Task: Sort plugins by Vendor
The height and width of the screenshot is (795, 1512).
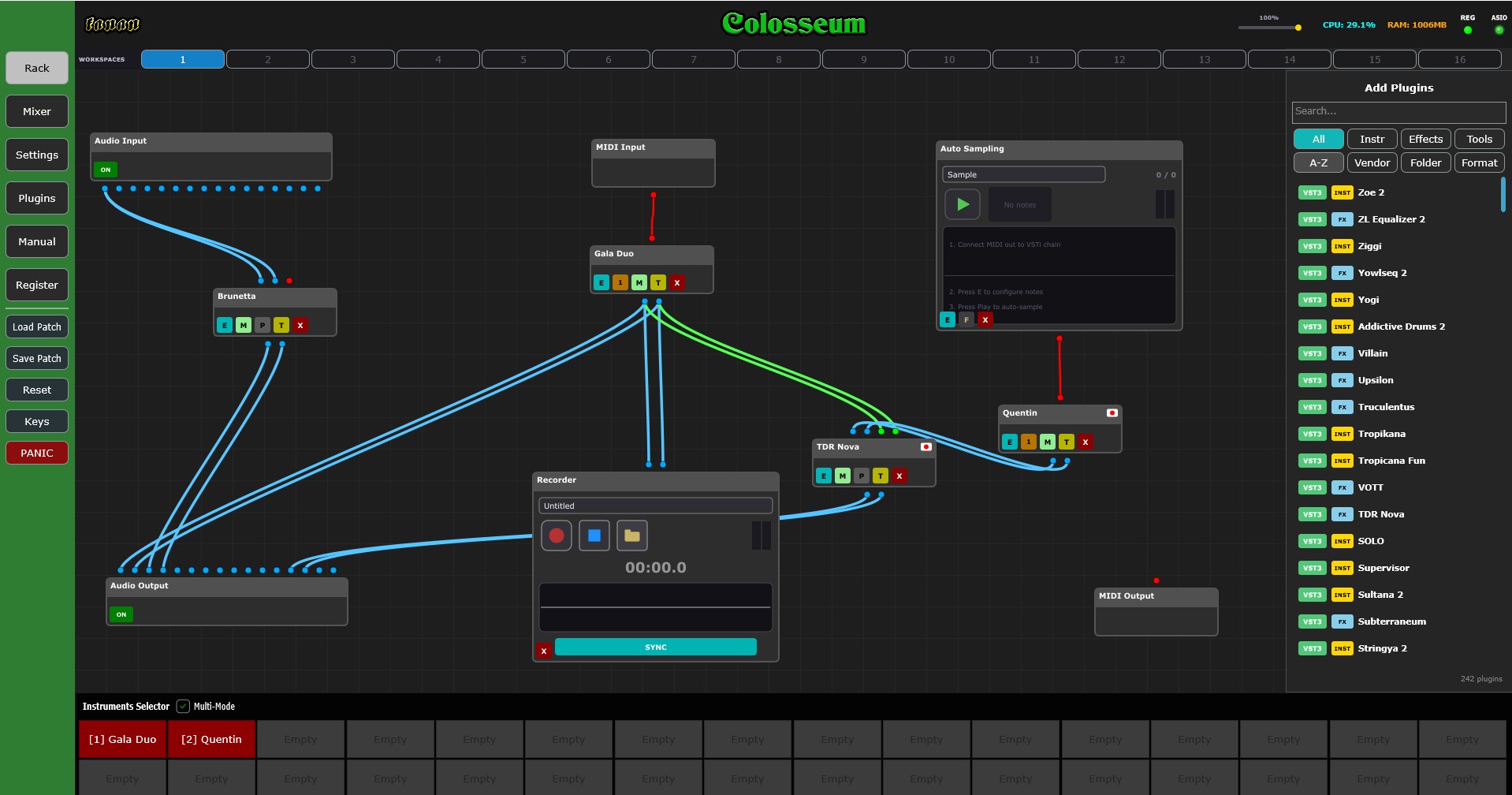Action: click(1372, 162)
